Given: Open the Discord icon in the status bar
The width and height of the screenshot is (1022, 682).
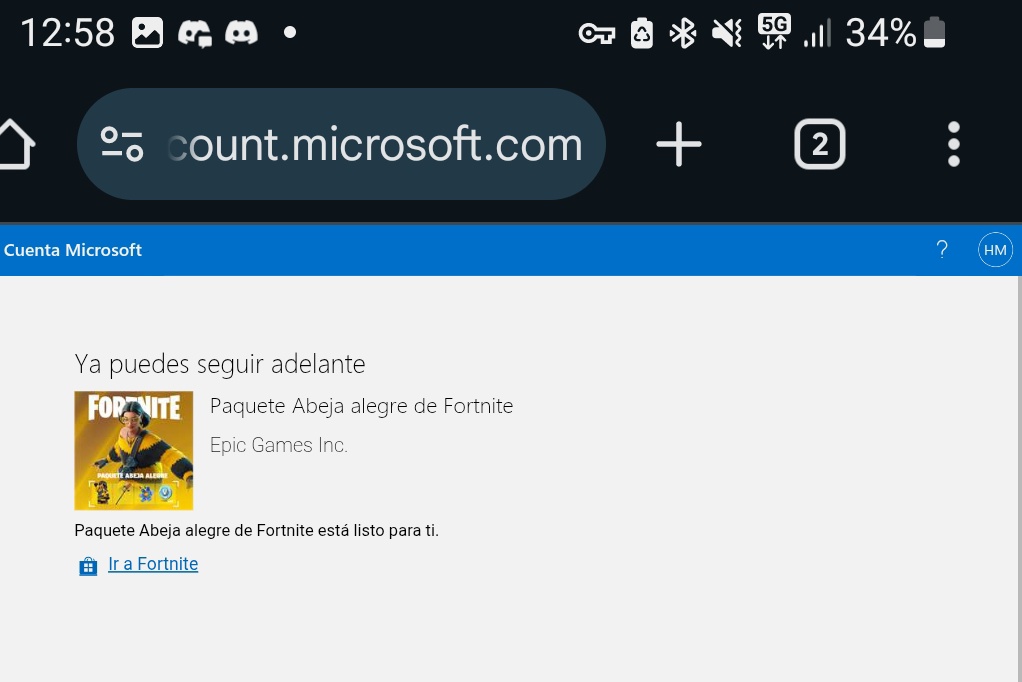Looking at the screenshot, I should coord(241,32).
